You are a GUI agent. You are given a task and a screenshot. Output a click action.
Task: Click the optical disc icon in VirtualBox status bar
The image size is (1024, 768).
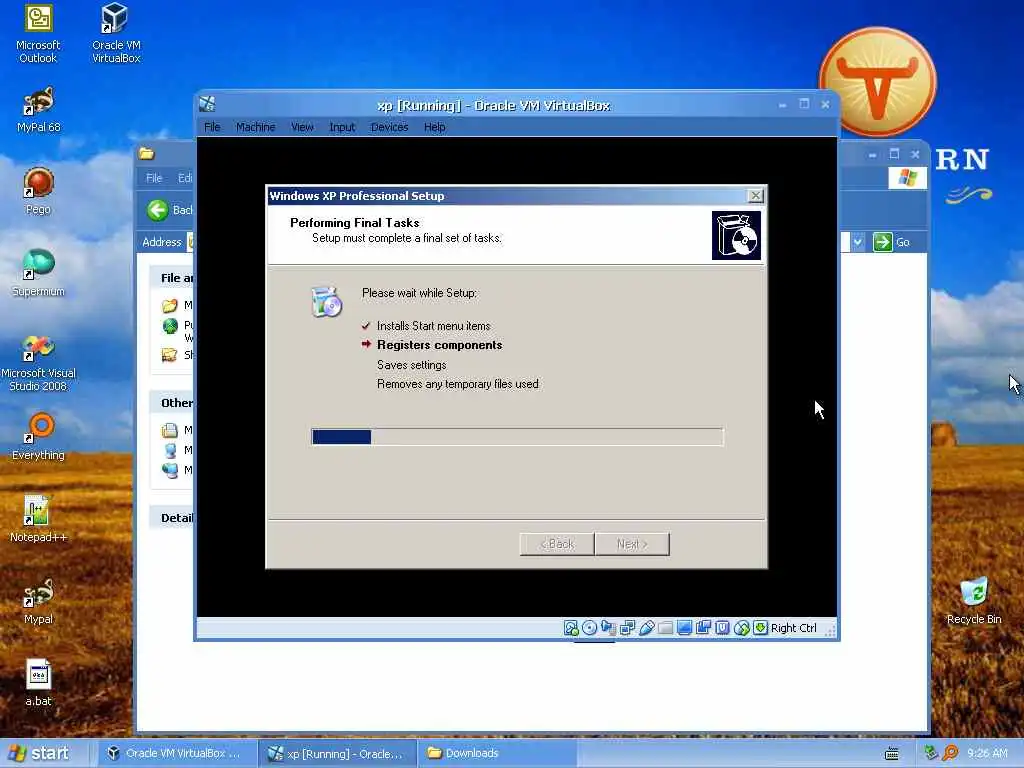click(x=590, y=628)
